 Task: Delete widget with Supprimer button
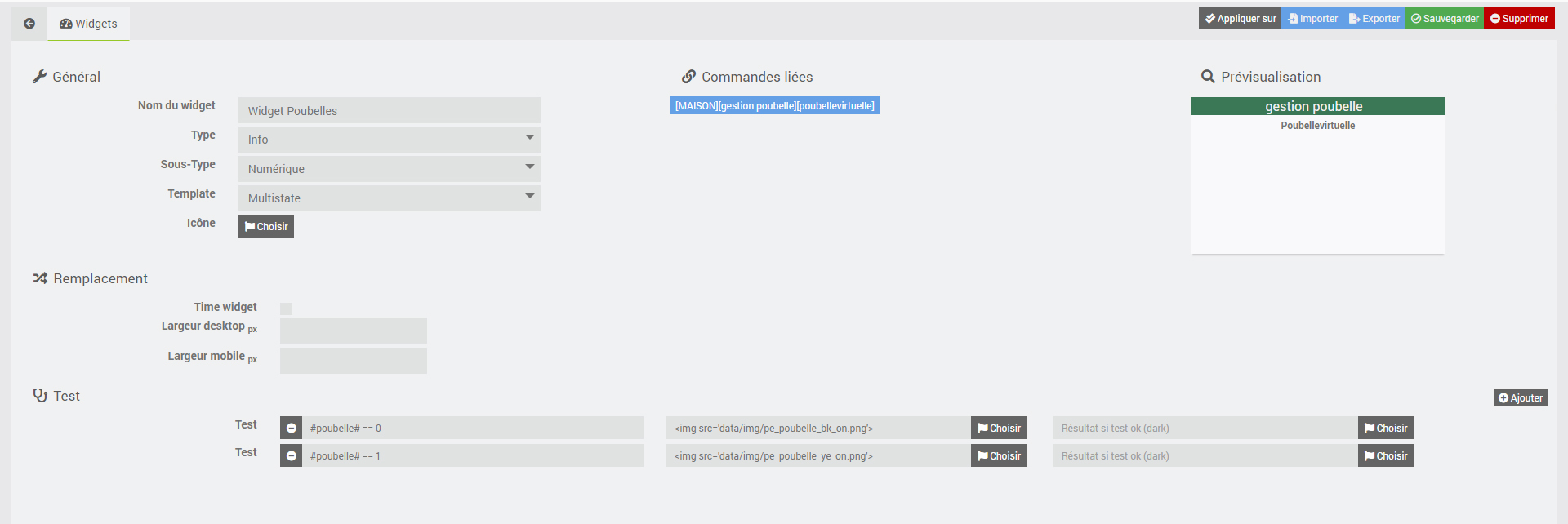point(1519,18)
